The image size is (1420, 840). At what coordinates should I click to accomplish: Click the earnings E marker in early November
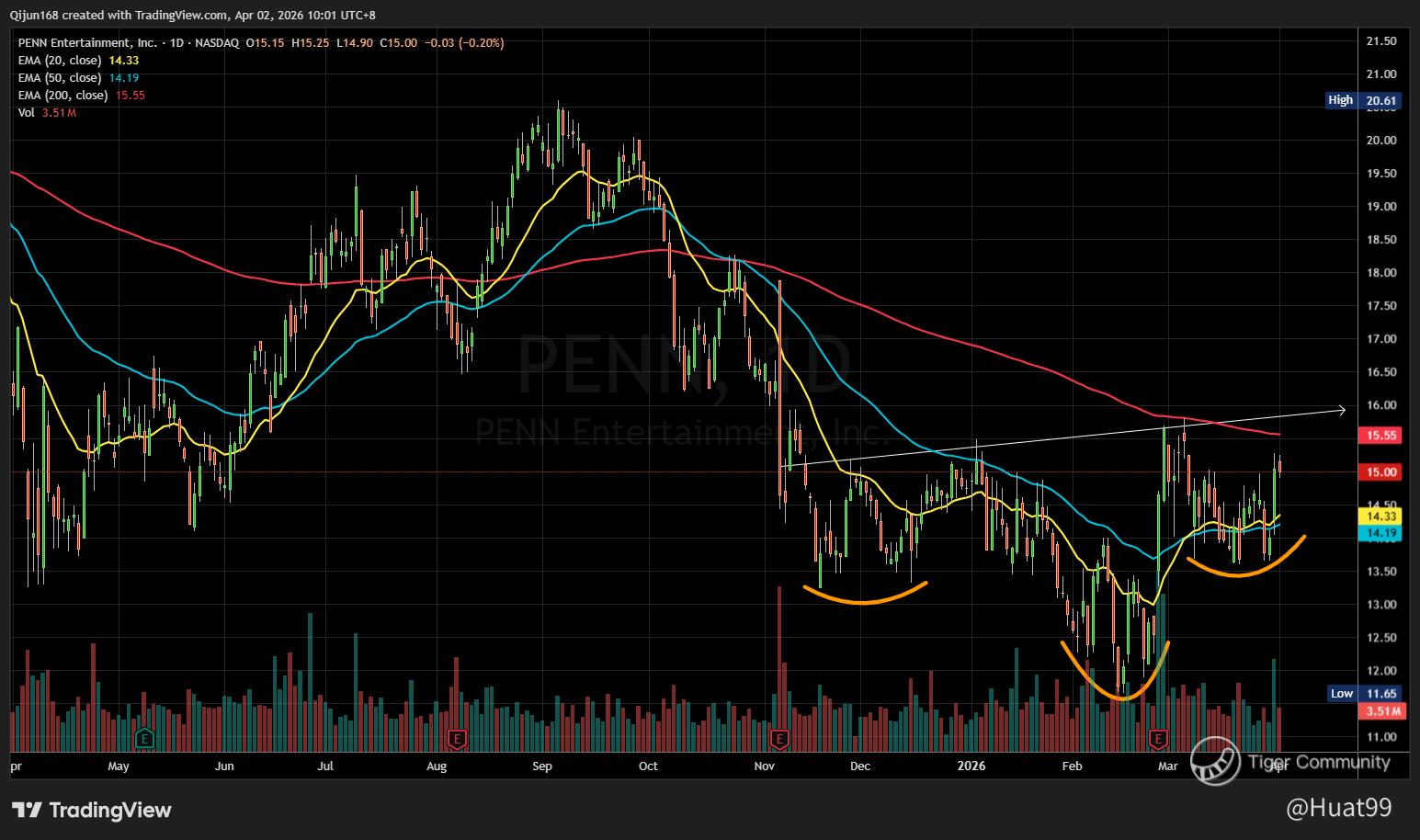[780, 738]
